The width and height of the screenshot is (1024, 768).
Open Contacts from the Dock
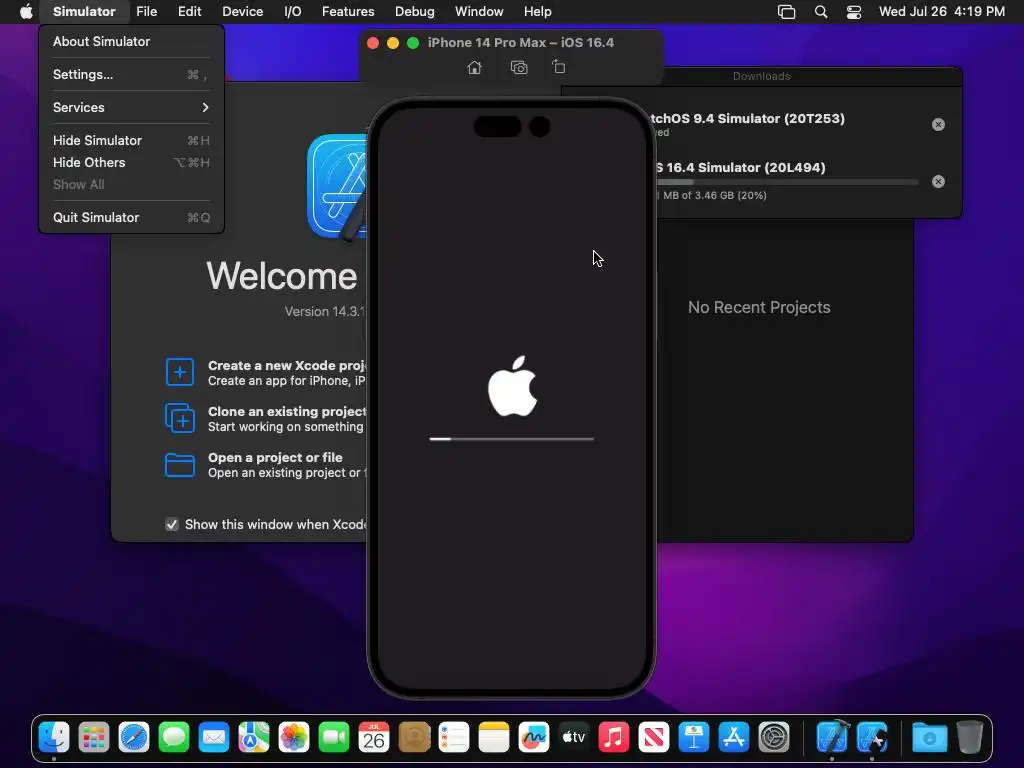(x=414, y=738)
